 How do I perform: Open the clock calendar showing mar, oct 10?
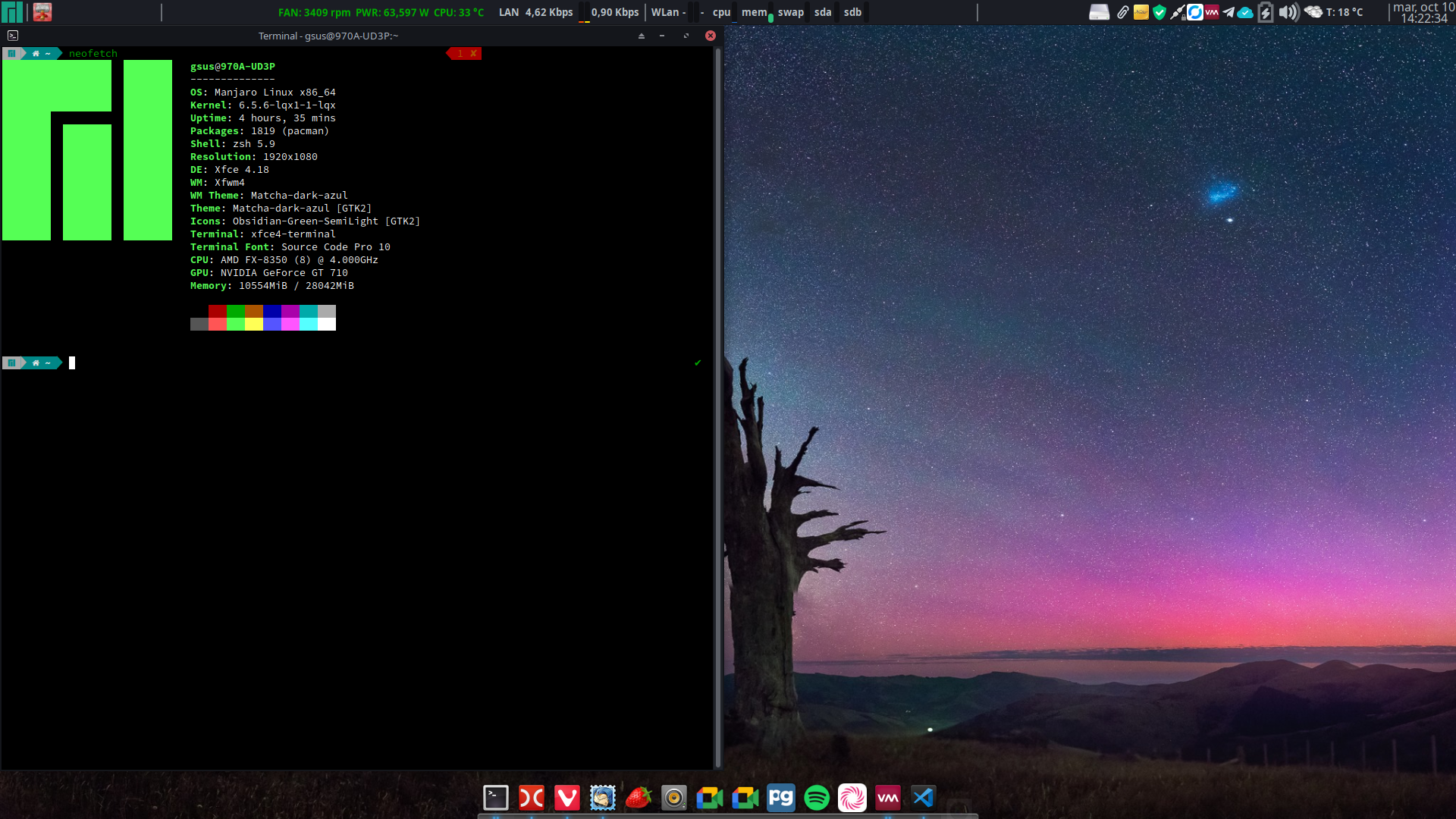point(1423,12)
